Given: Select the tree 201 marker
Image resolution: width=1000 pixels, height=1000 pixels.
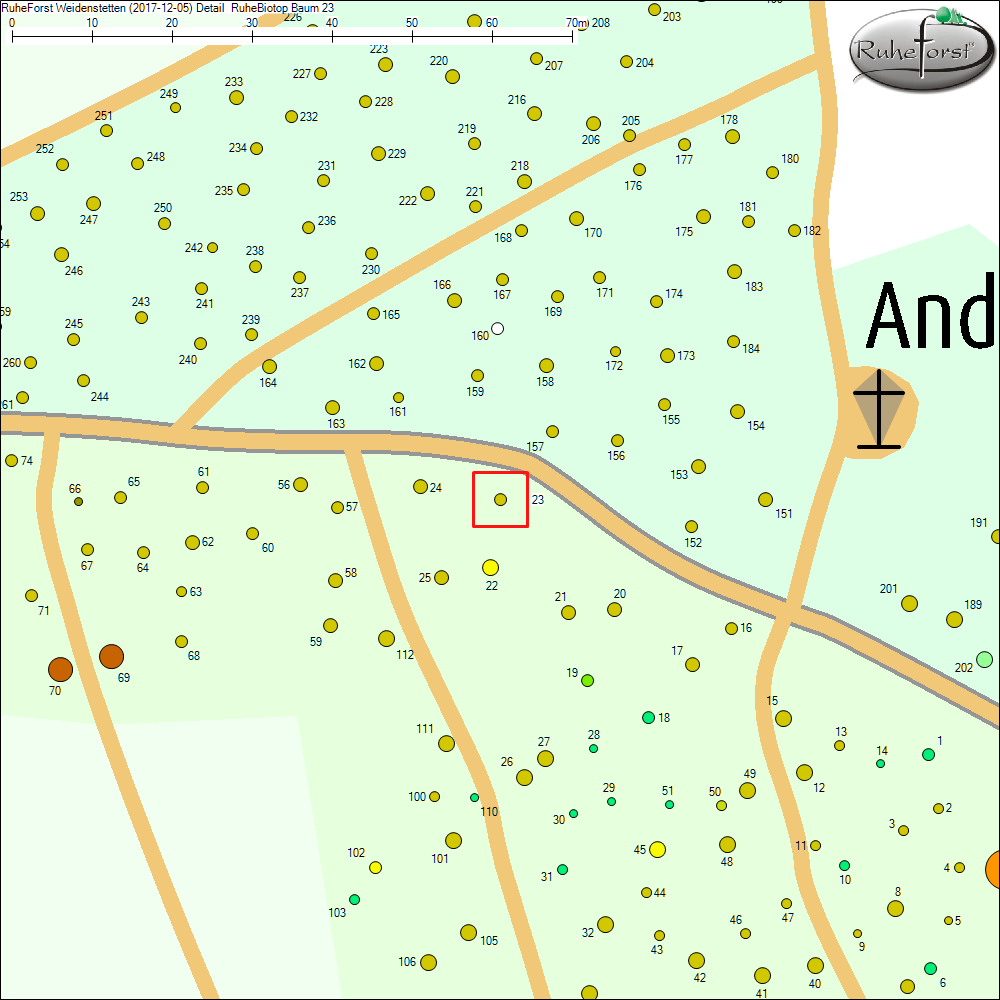Looking at the screenshot, I should 909,603.
